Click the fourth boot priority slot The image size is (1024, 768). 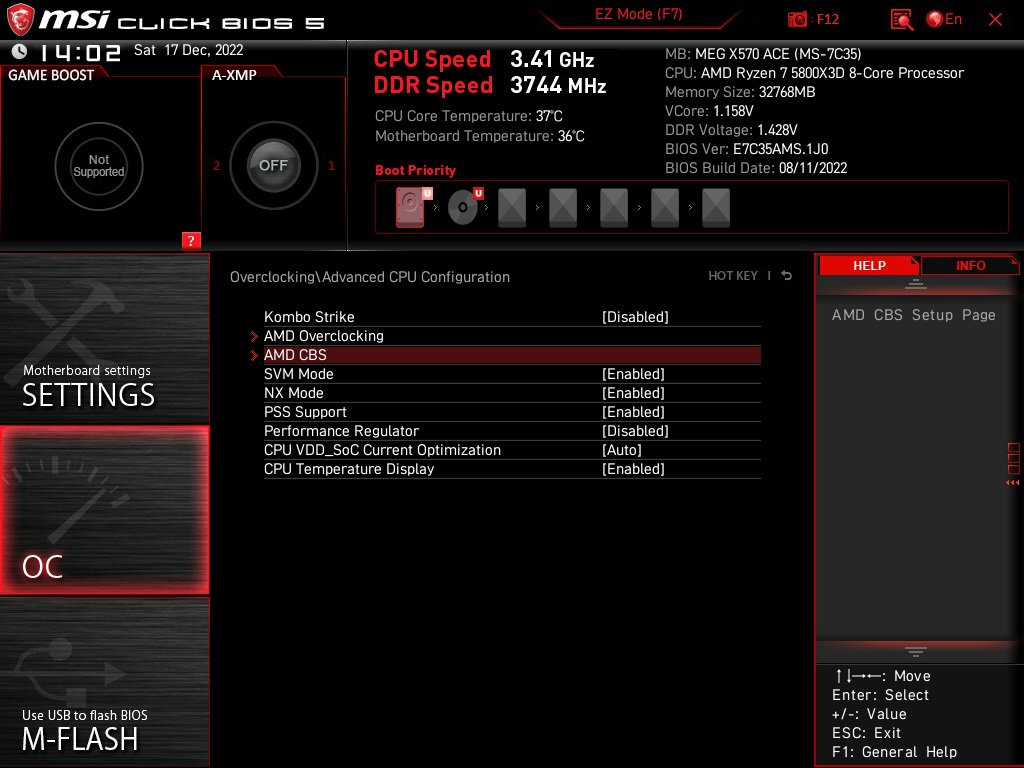coord(563,208)
